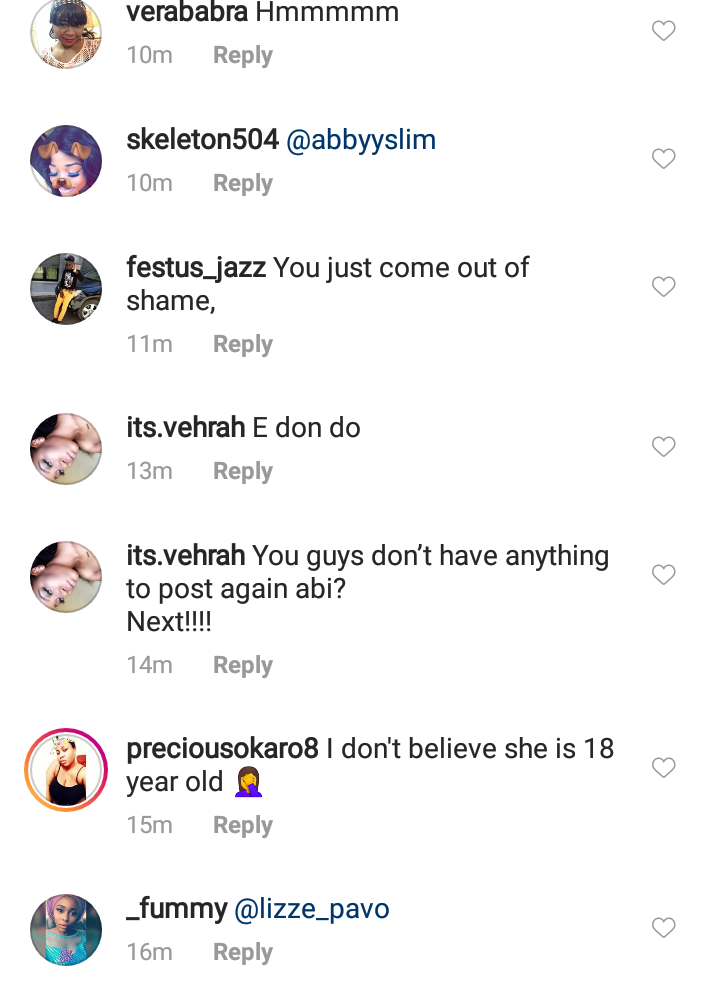This screenshot has height=982, width=720.
Task: Reply to preciousokaro8's 18 year old comment
Action: (242, 825)
